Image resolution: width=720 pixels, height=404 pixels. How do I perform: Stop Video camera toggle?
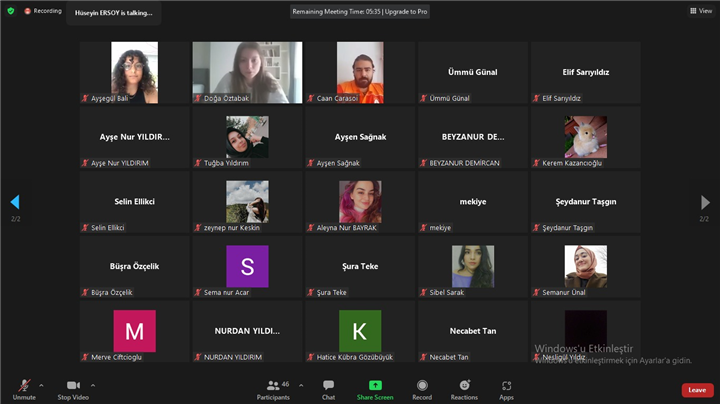pos(73,390)
